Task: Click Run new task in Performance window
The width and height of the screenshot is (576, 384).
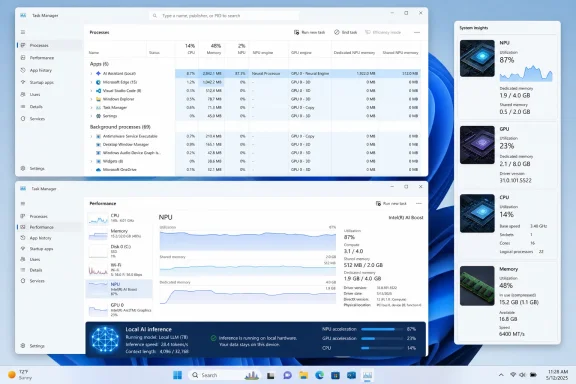Action: pos(391,204)
